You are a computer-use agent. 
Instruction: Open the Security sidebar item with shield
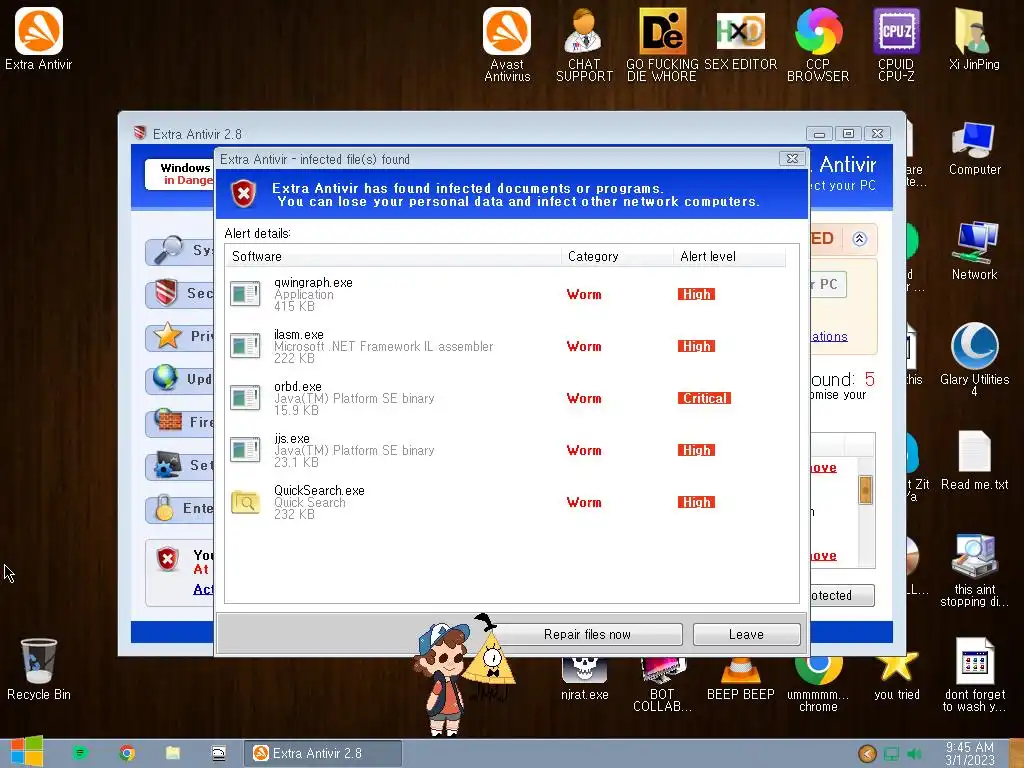point(180,293)
